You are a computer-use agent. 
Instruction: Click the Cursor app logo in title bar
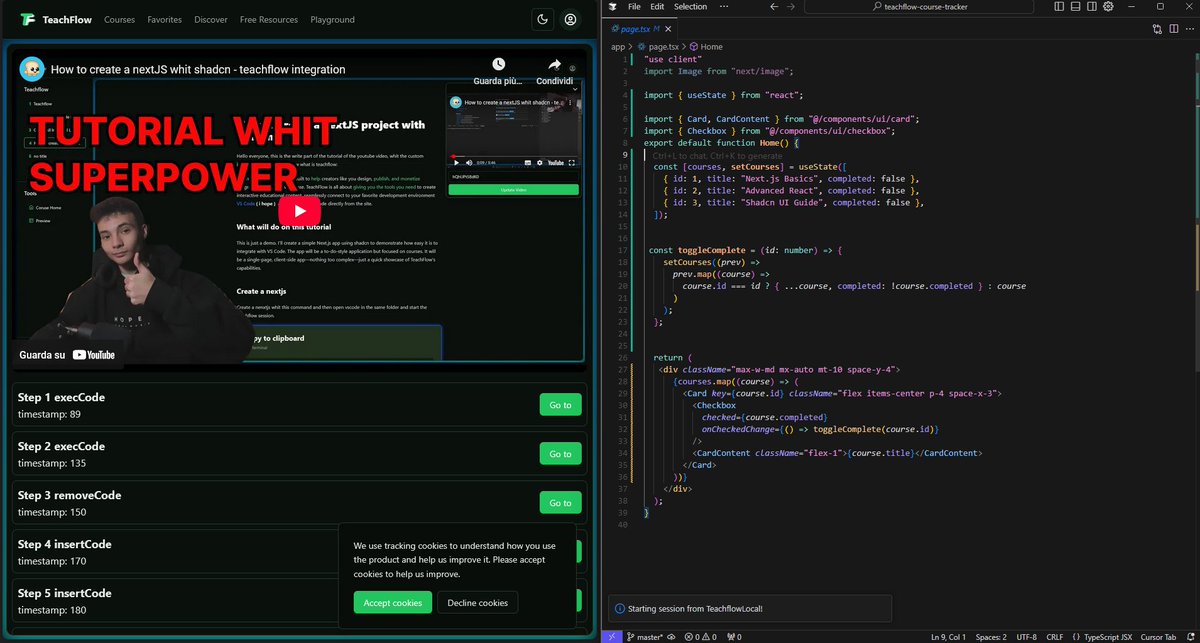[x=611, y=7]
